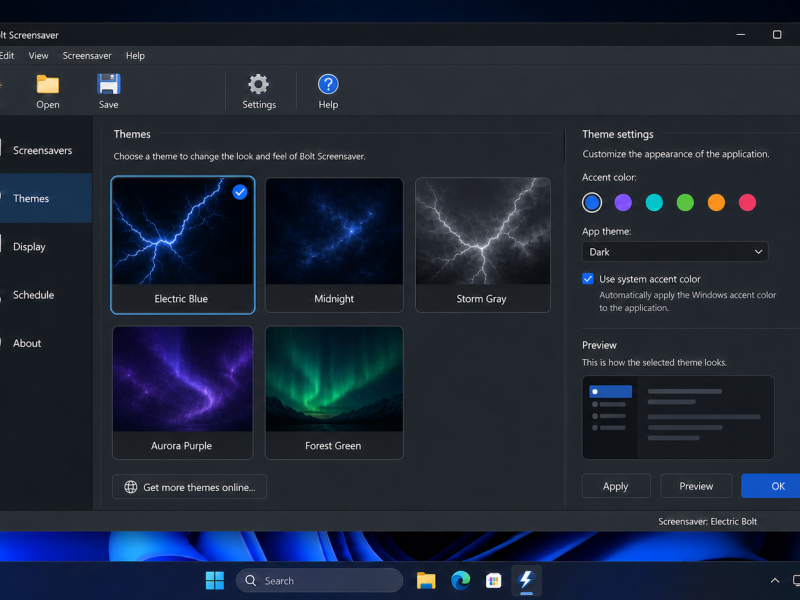Click the Themes panel heading text
Screen dimensions: 800x600
pos(132,134)
